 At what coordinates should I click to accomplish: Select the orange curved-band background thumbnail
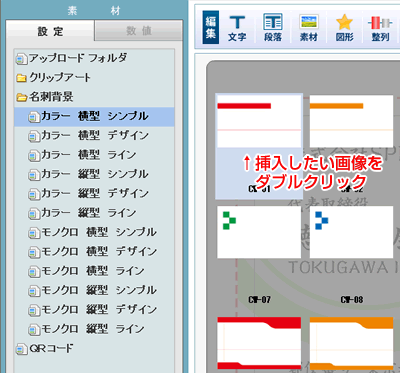(351, 343)
